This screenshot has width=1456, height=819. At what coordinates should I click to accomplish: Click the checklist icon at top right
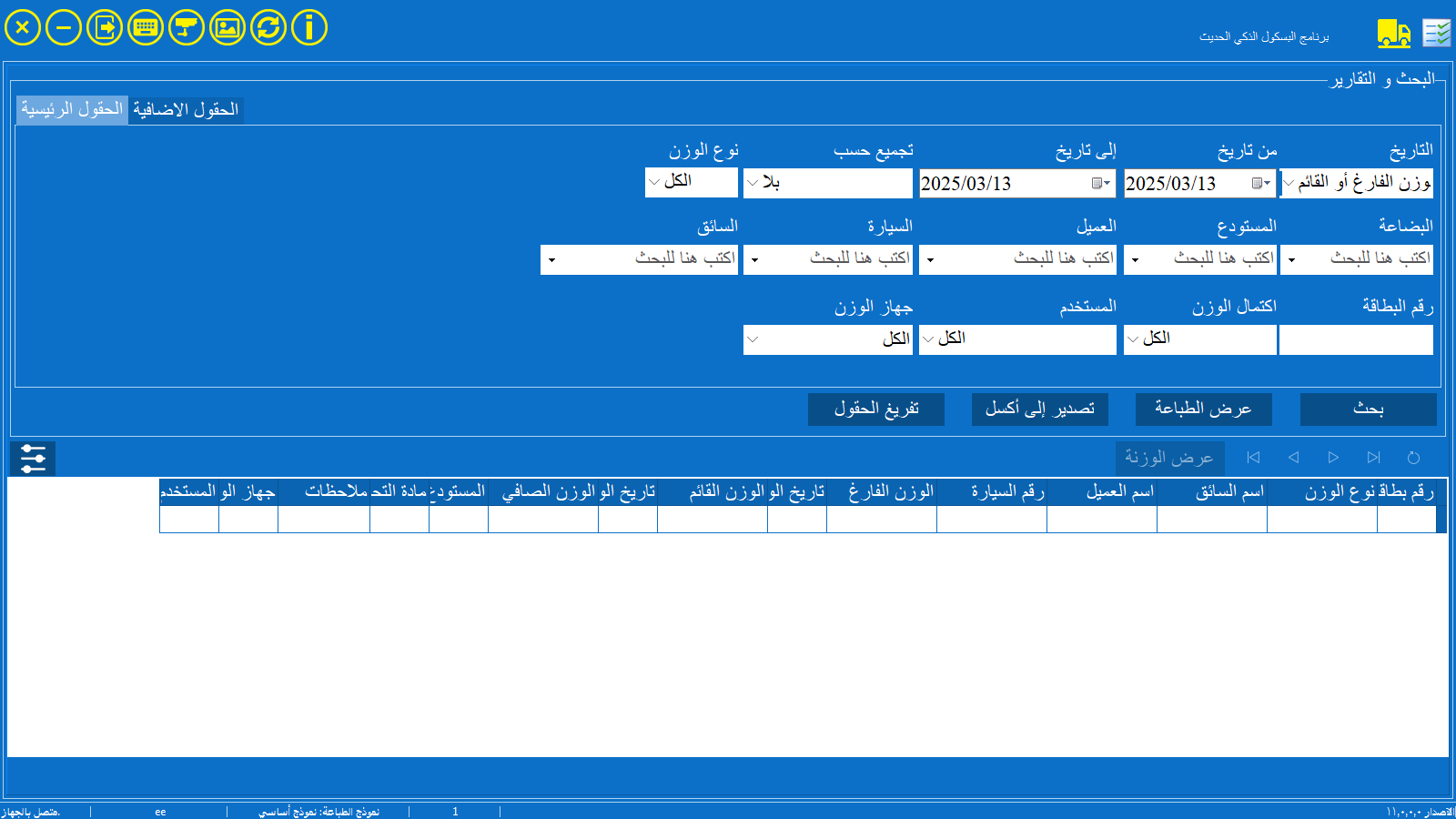(x=1437, y=34)
